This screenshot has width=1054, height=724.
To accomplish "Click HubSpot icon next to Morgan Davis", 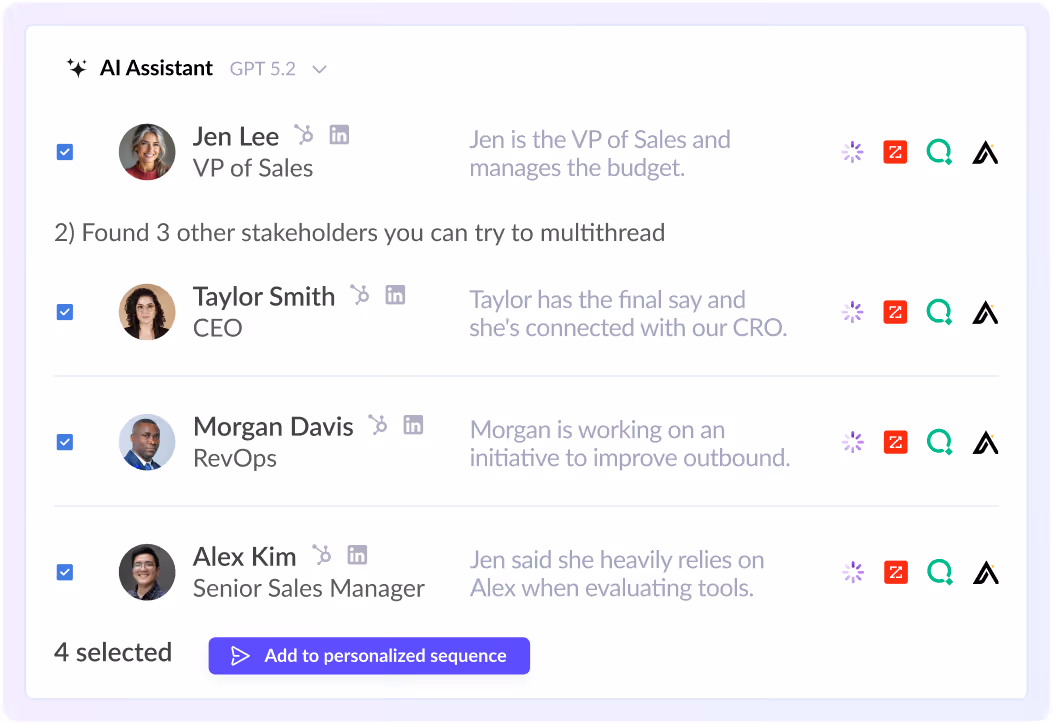I will 377,425.
